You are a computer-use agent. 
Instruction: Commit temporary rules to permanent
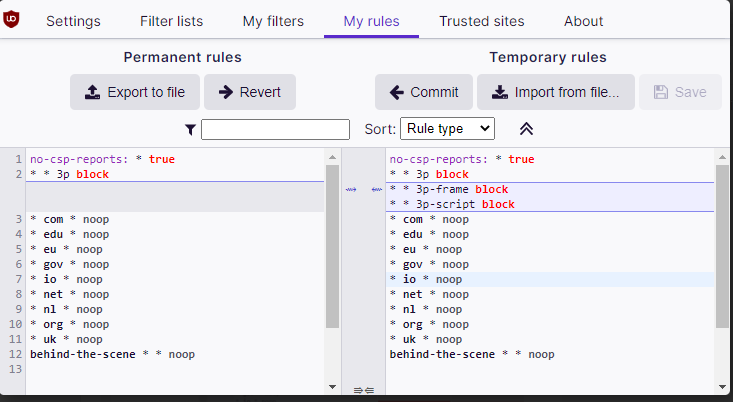[424, 92]
